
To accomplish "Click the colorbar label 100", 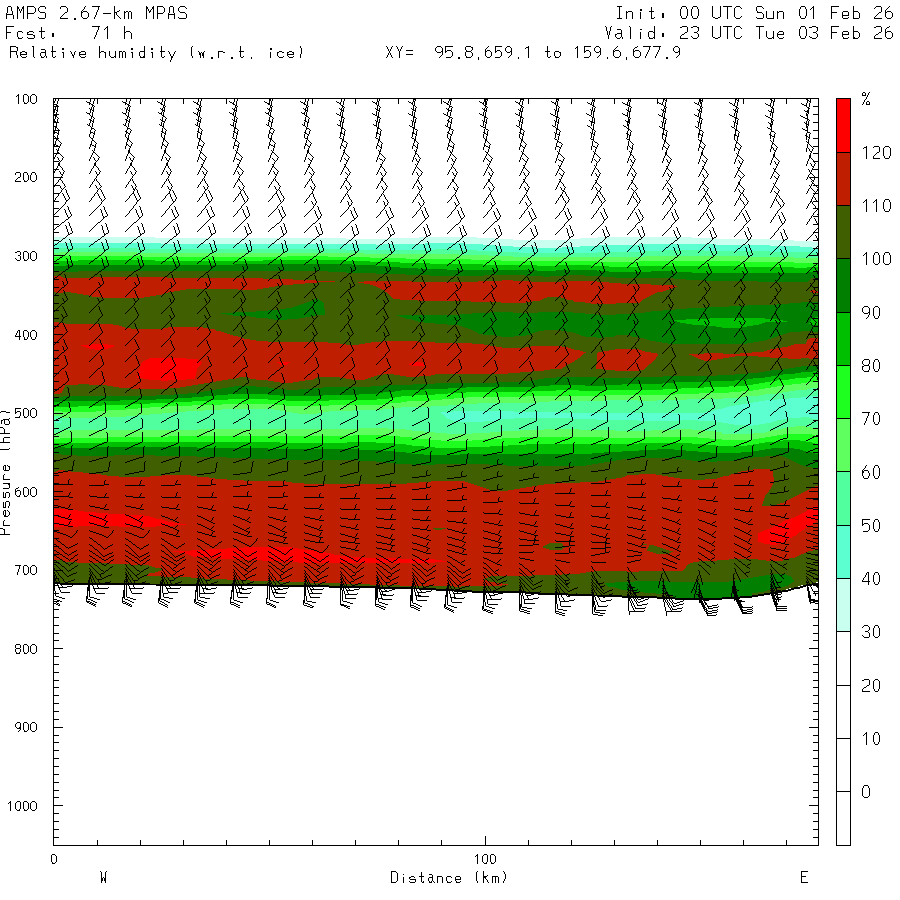I will (x=876, y=259).
